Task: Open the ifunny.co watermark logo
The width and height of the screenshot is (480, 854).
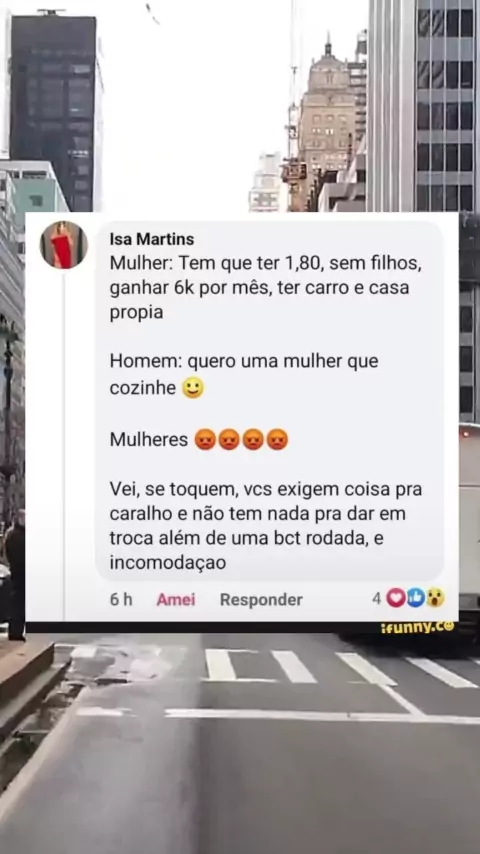Action: click(x=417, y=627)
